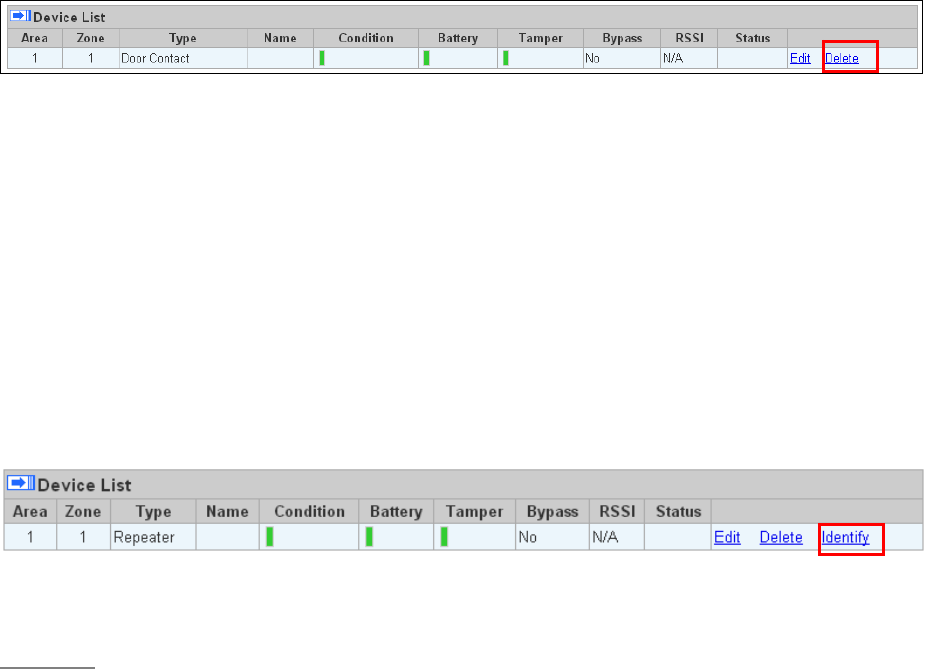Click Identify link in Repeater row

(x=845, y=537)
